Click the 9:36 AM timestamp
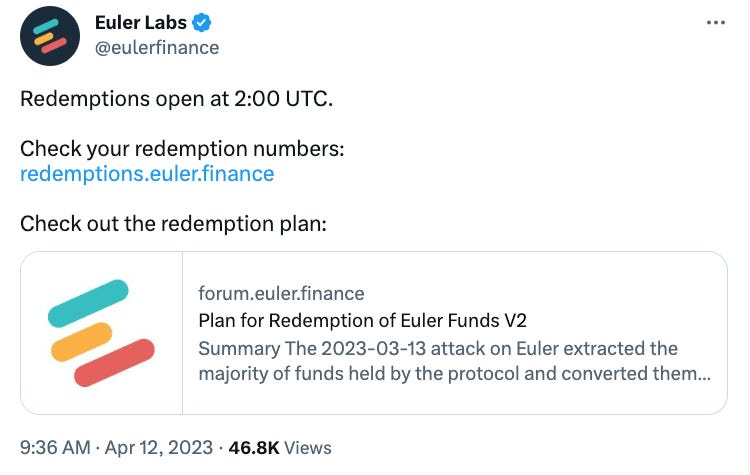 click(55, 448)
